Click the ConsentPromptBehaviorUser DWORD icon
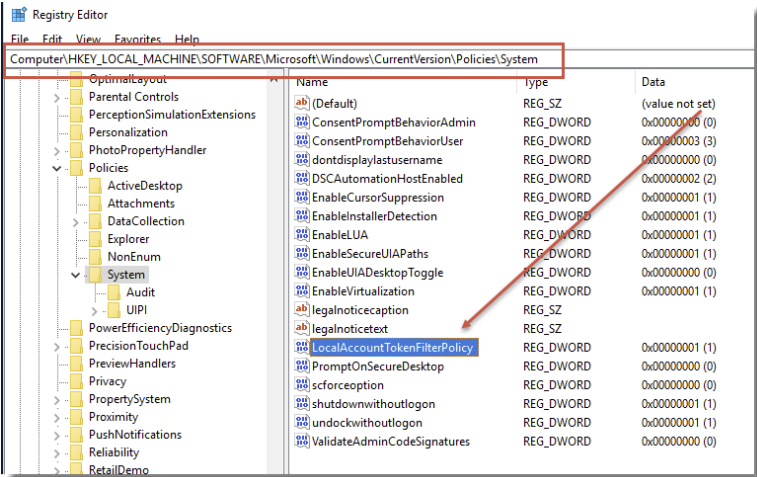 pos(302,140)
